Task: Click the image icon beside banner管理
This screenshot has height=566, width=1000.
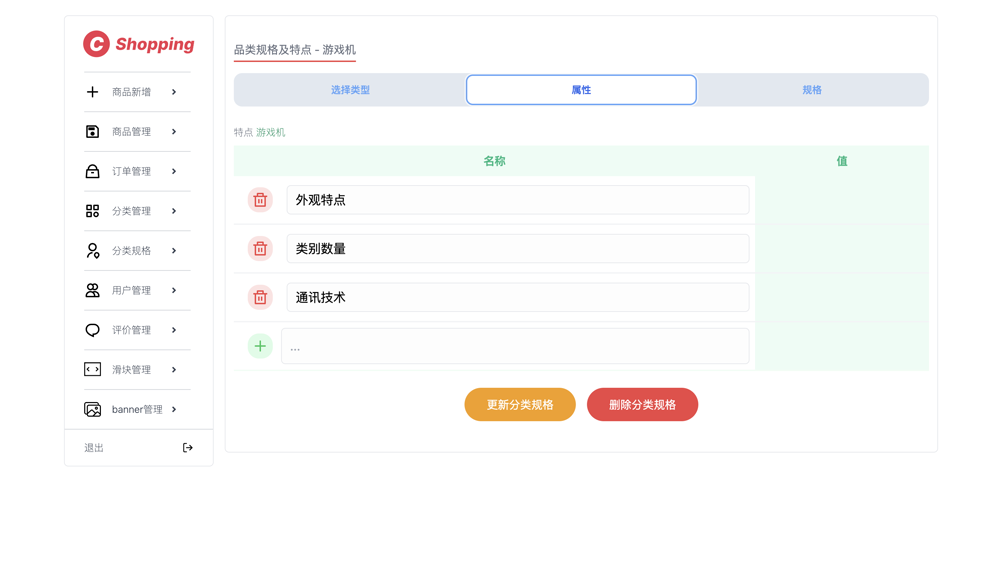Action: point(92,409)
